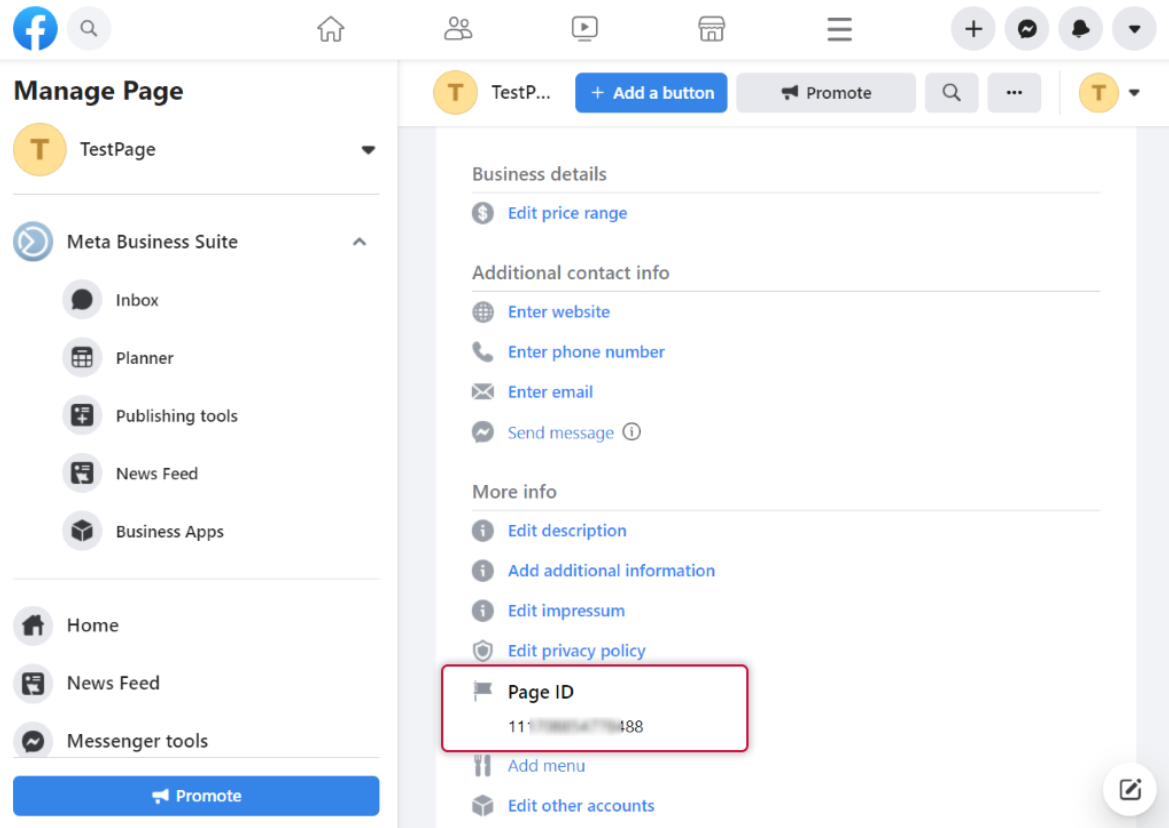Open the Marketplace storefront icon
This screenshot has height=828, width=1169.
711,30
